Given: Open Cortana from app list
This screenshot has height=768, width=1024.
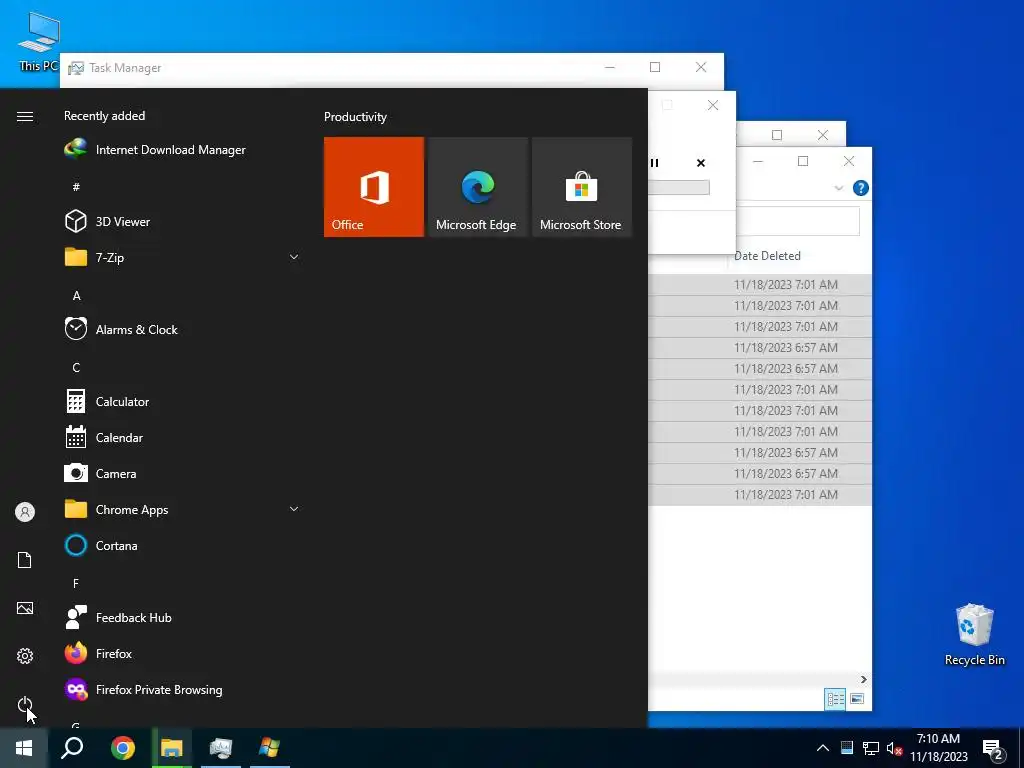Looking at the screenshot, I should coord(101,545).
